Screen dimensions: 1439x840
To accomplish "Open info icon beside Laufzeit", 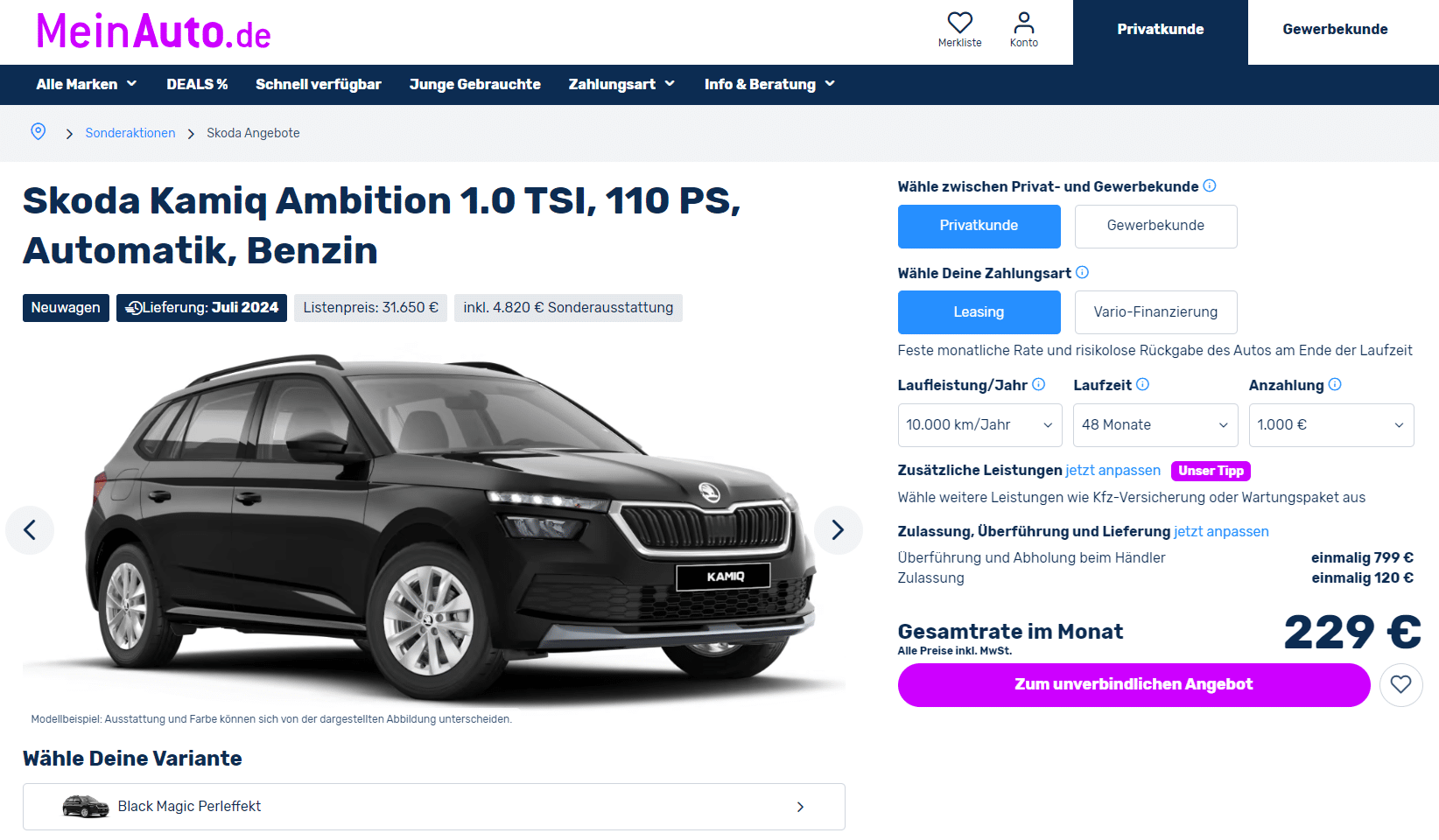I will pos(1143,384).
